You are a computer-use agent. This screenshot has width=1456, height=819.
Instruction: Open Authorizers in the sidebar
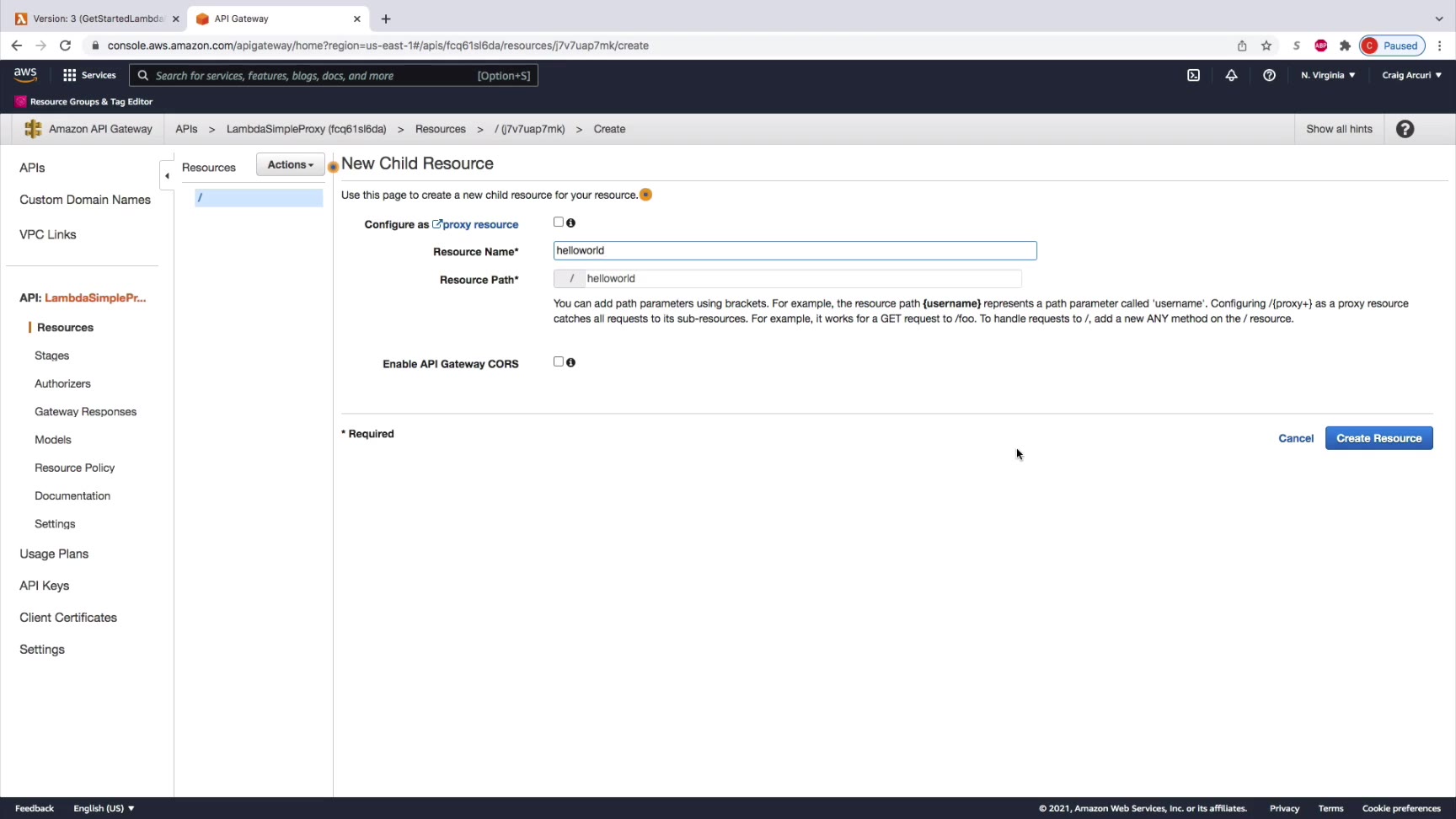(62, 383)
